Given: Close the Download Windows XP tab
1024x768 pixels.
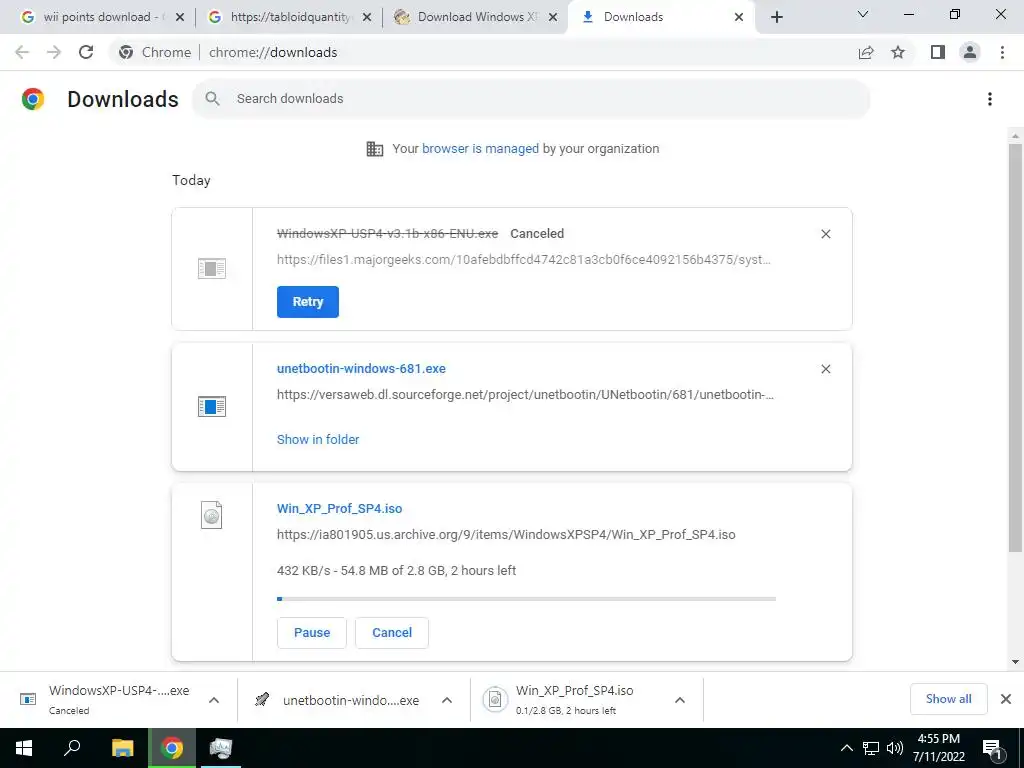Looking at the screenshot, I should [553, 18].
